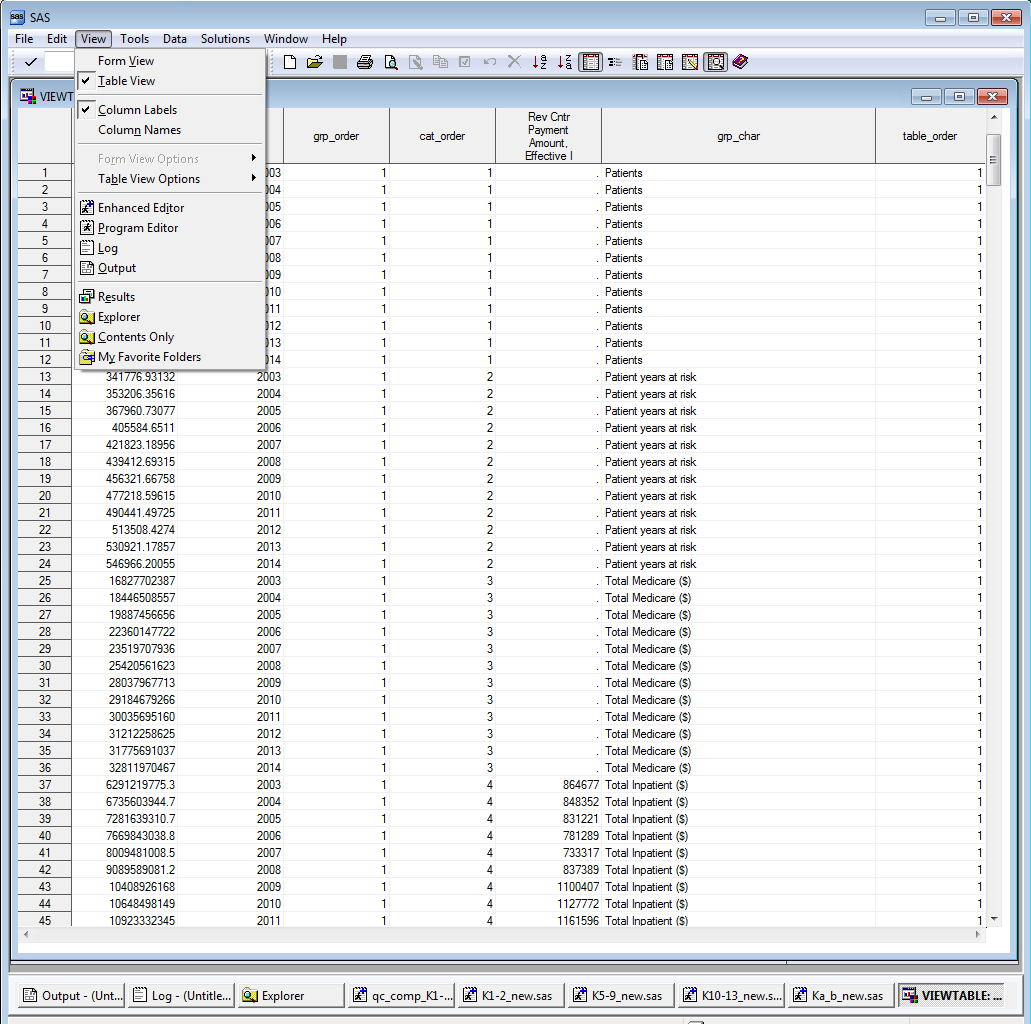This screenshot has width=1031, height=1024.
Task: Open the Data menu in menu bar
Action: 175,39
